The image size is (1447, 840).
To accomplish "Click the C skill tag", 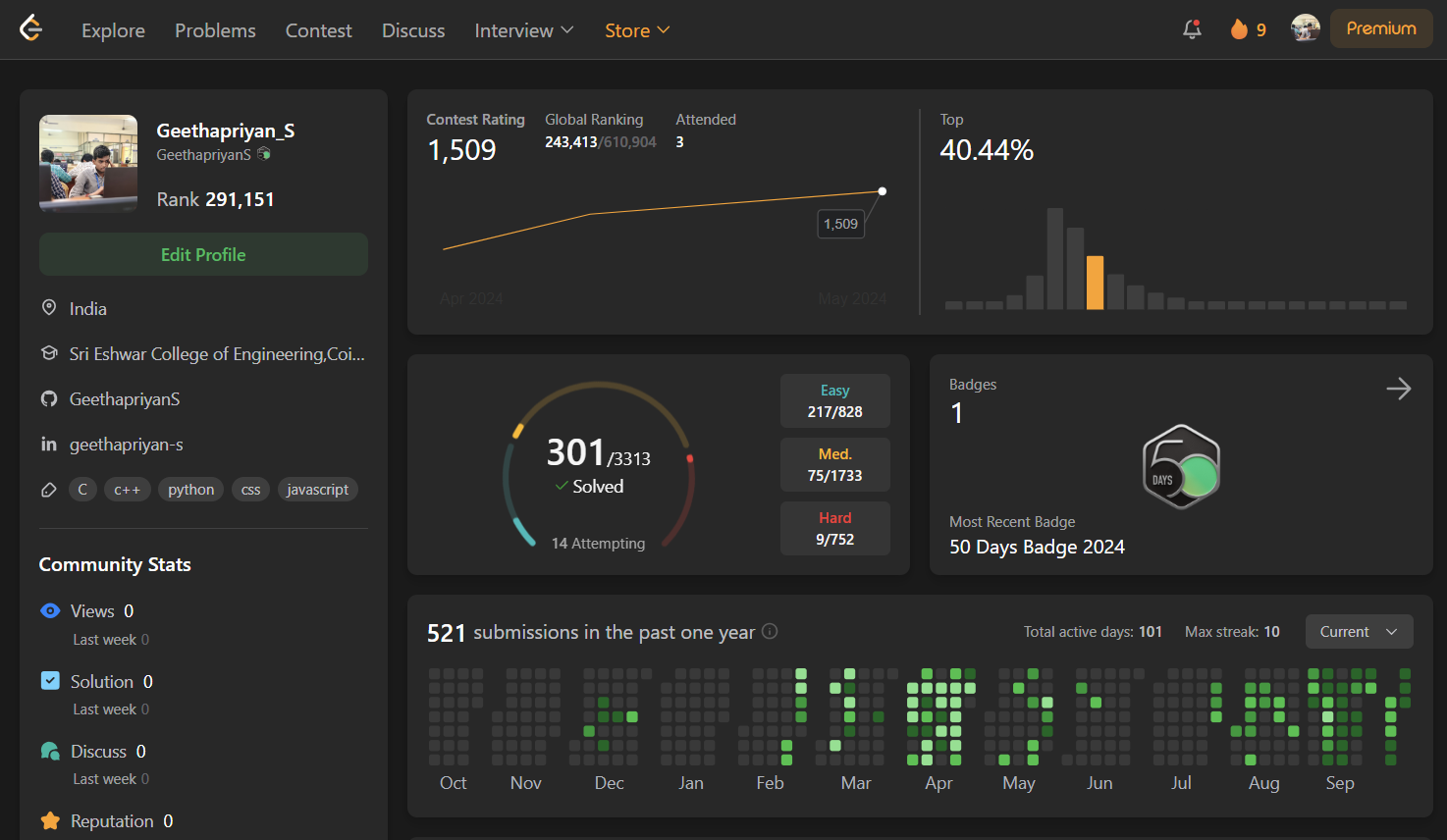I will pos(82,489).
